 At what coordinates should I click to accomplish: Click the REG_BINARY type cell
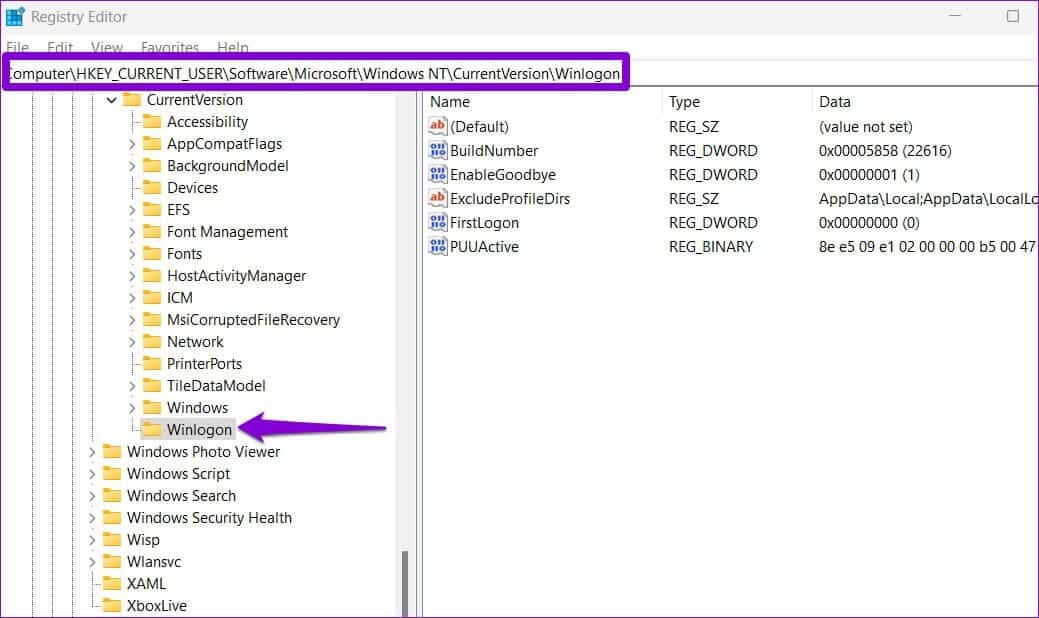(x=711, y=246)
